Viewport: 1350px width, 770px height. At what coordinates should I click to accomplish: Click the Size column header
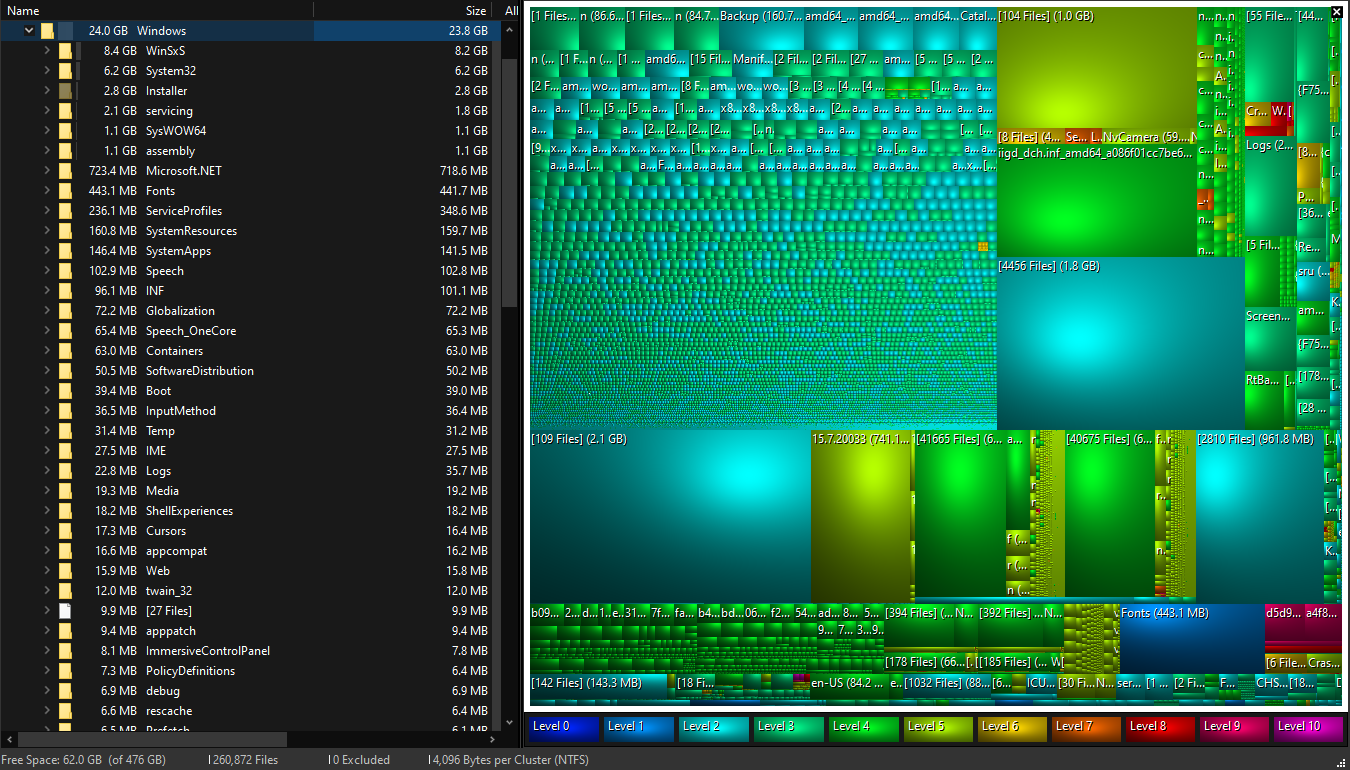tap(474, 11)
